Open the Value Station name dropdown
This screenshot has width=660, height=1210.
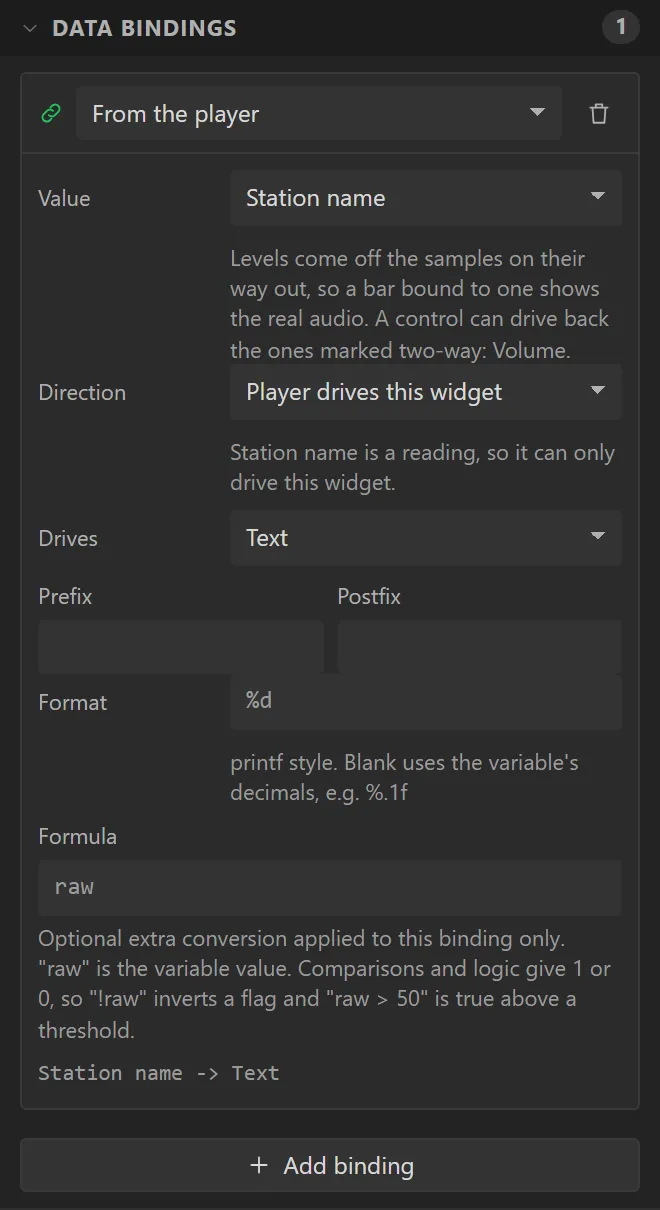(x=426, y=198)
